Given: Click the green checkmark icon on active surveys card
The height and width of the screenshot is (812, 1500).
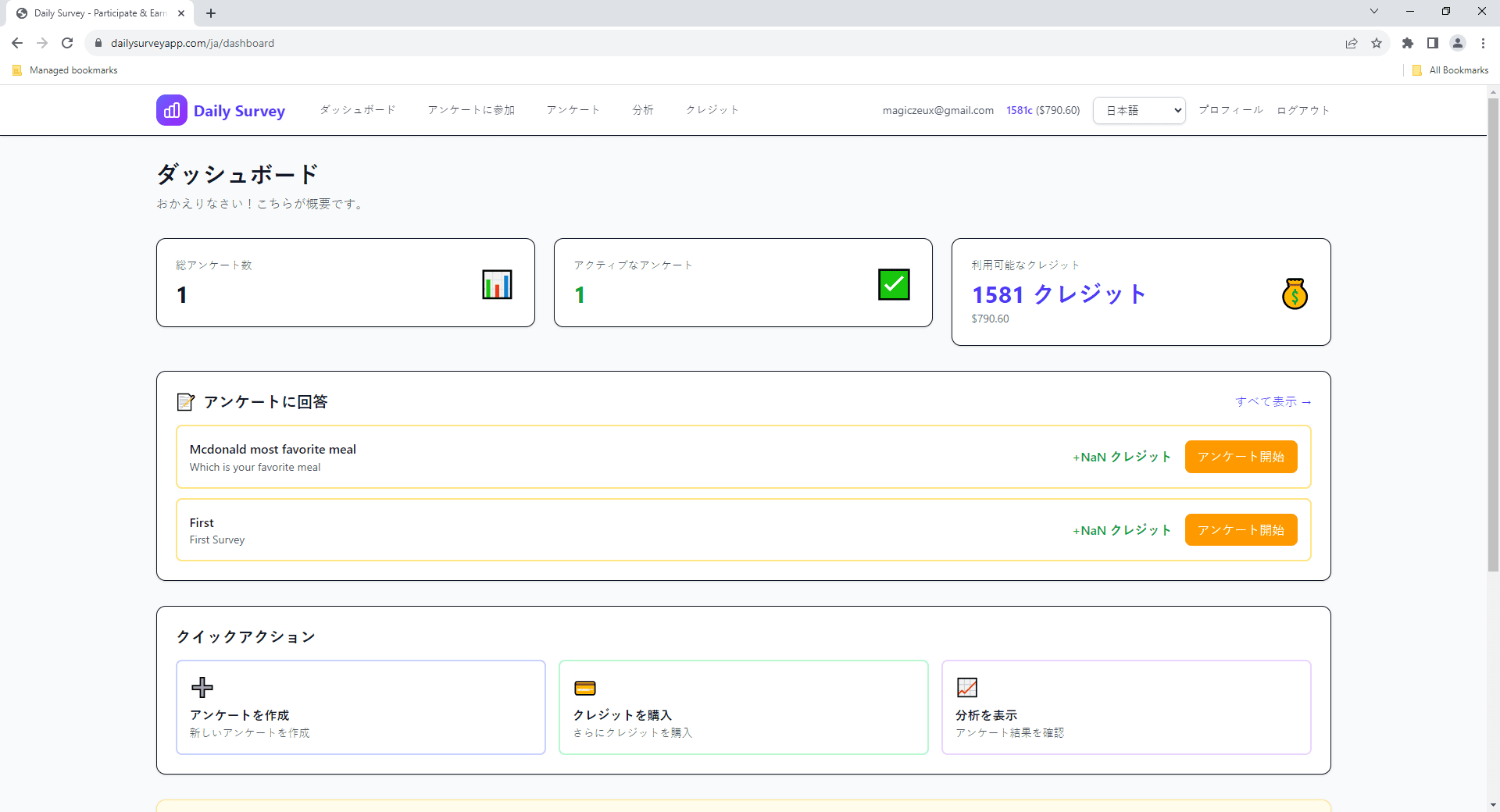Looking at the screenshot, I should coord(894,284).
